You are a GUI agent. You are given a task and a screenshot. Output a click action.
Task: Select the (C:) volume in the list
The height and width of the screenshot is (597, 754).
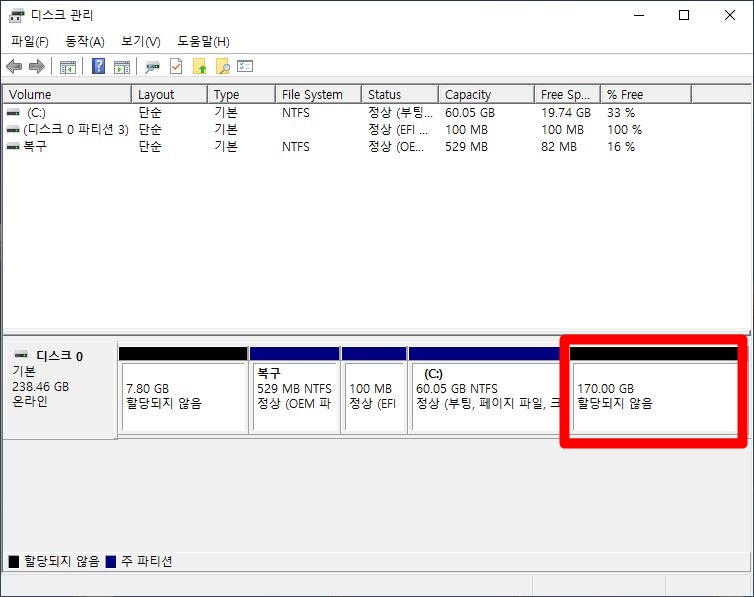(36, 113)
